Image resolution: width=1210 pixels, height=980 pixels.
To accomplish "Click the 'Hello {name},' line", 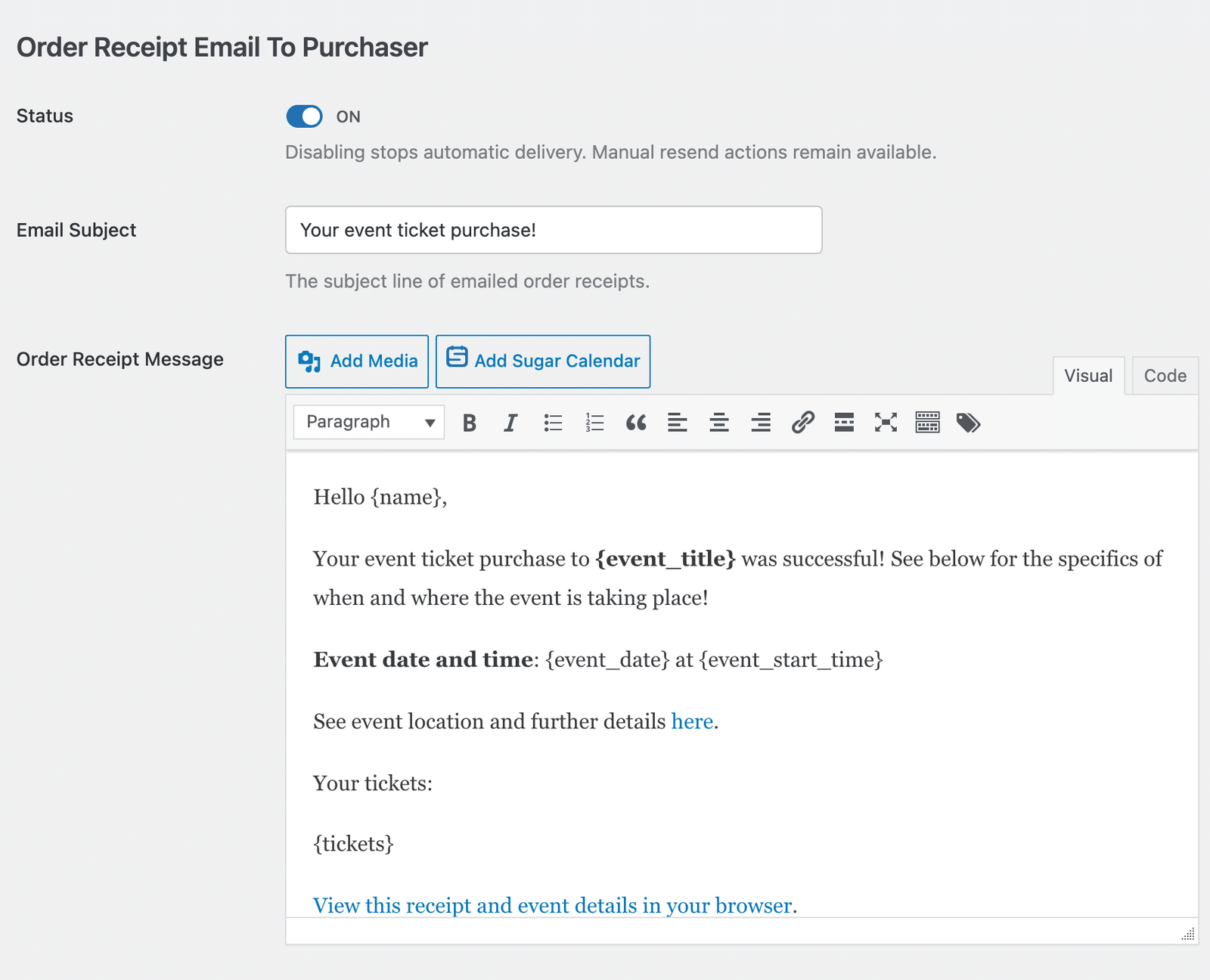I will coord(380,497).
